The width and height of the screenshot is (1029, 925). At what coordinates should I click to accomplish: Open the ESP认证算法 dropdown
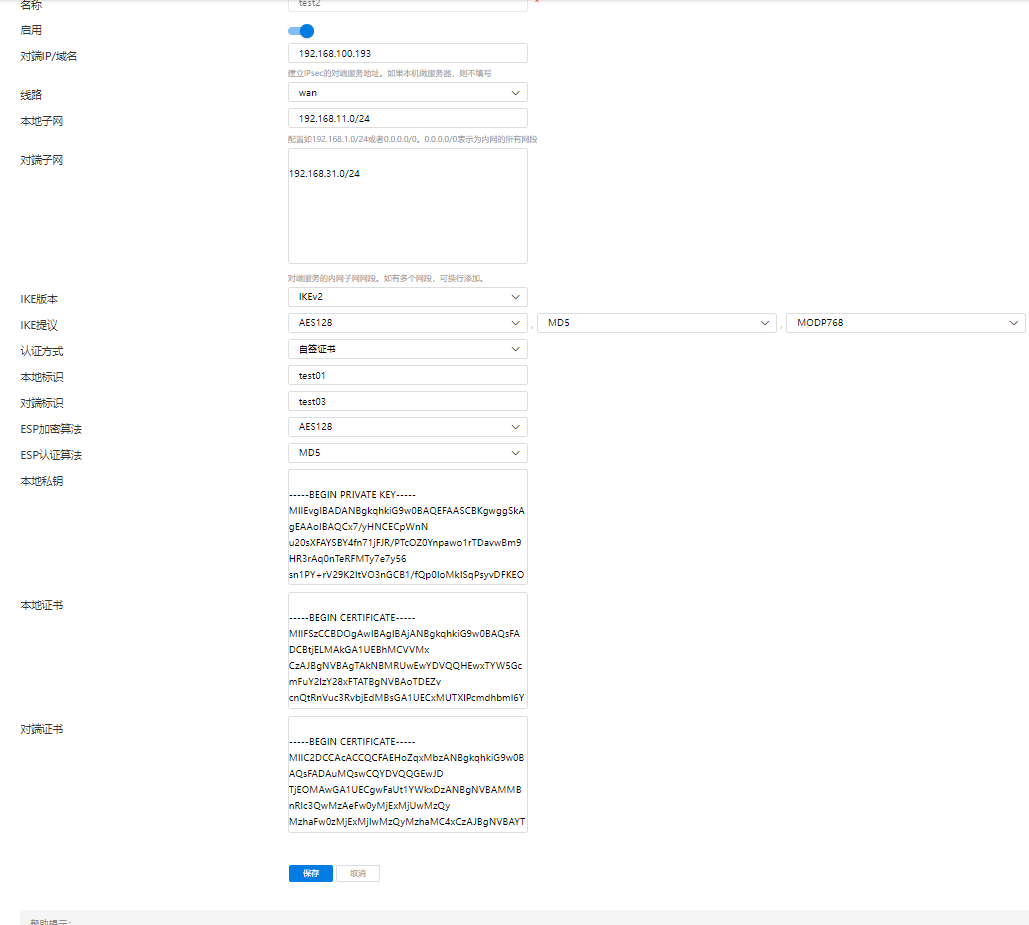click(407, 453)
